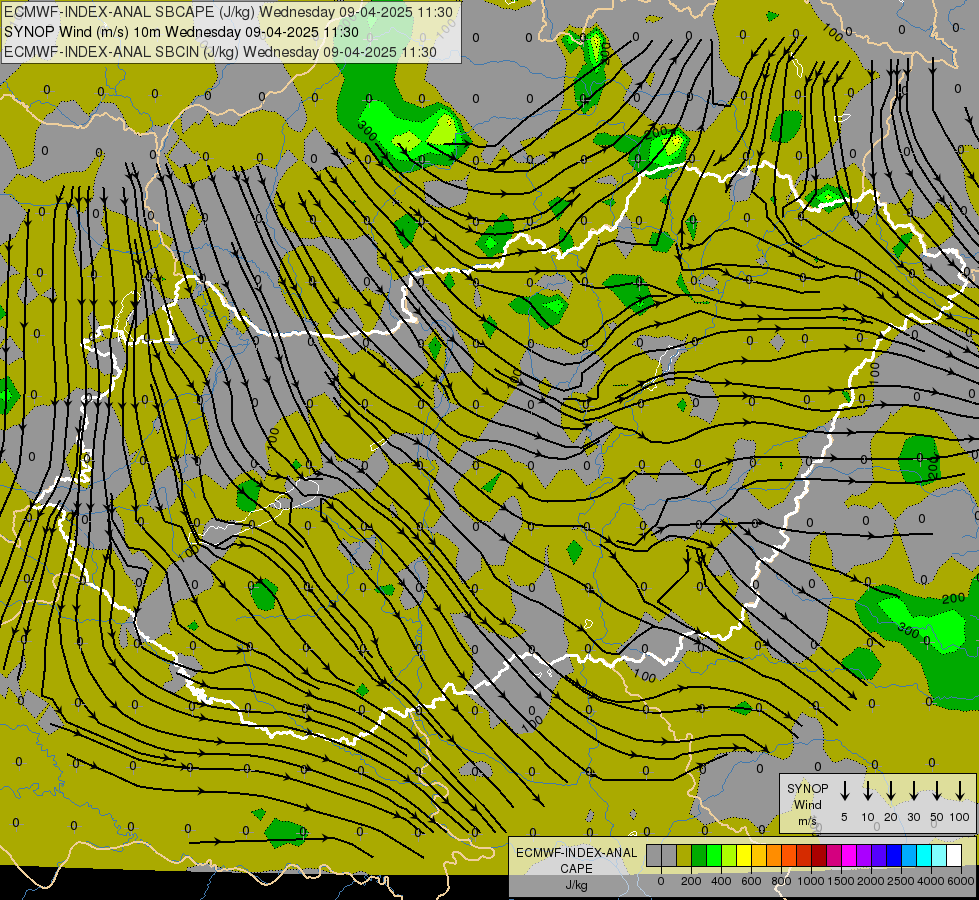979x900 pixels.
Task: Click the '100' label in SYNOP Wind legend
Action: coord(960,817)
